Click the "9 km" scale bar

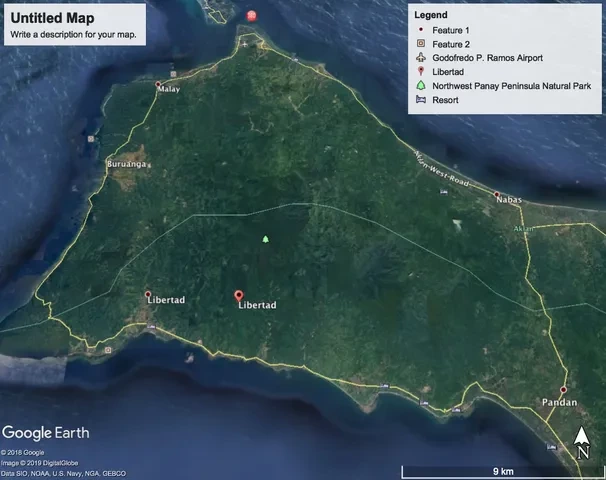point(503,471)
